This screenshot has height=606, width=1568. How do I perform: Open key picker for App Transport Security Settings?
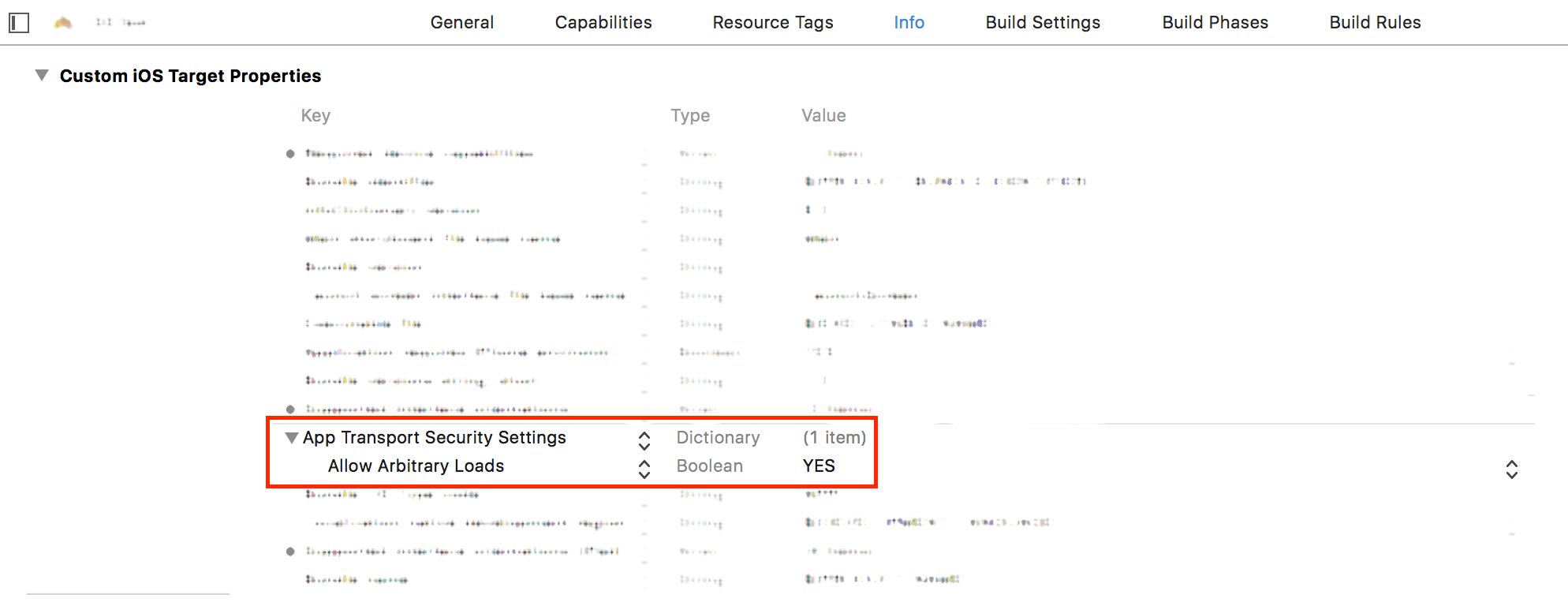pos(644,440)
